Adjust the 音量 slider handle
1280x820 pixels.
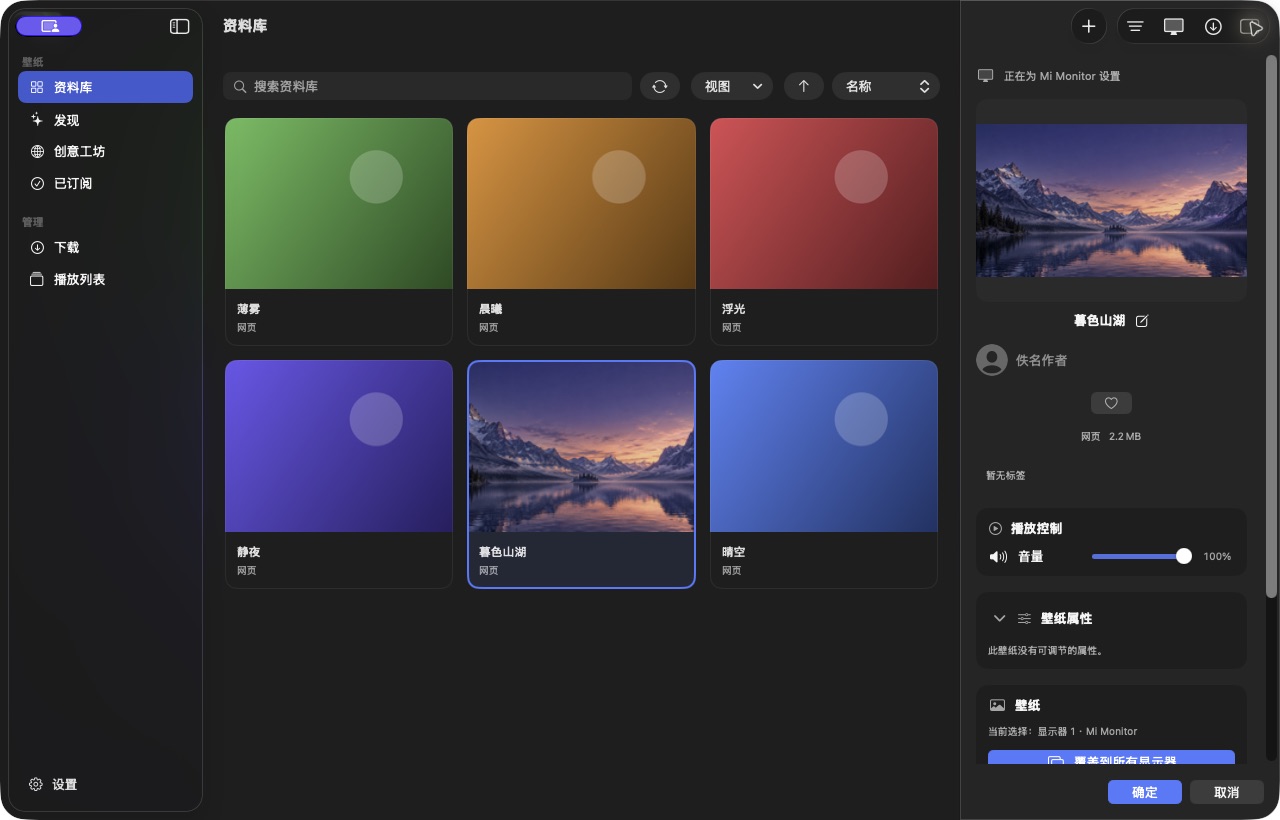pos(1184,556)
